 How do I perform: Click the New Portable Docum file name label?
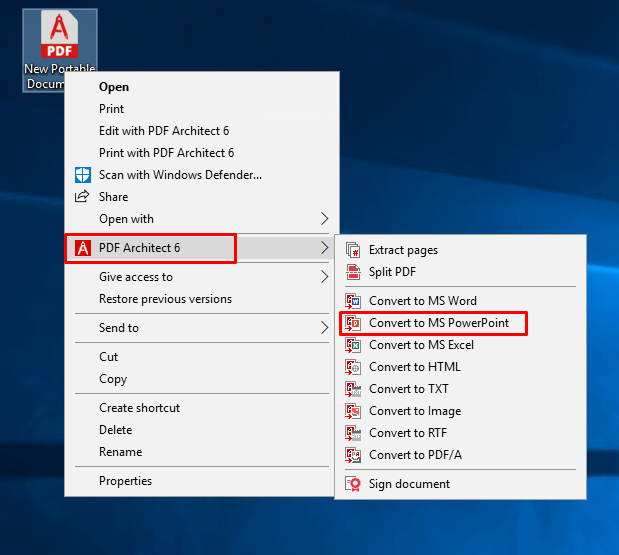[59, 76]
